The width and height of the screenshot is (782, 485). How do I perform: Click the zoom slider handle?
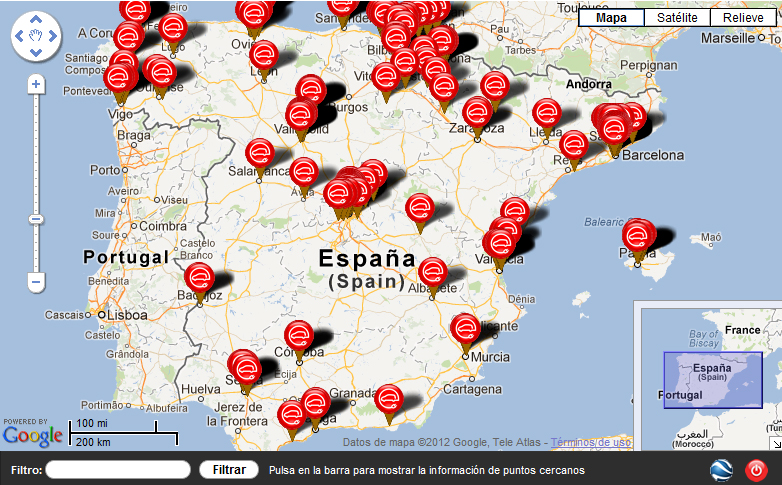36,219
